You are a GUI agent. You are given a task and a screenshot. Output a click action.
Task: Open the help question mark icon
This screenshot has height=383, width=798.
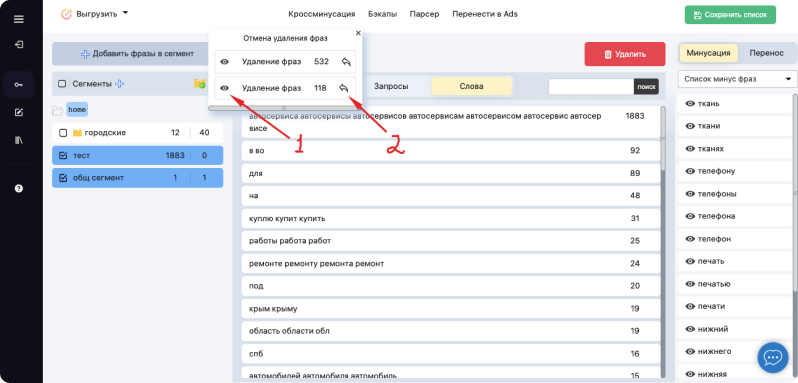click(19, 188)
